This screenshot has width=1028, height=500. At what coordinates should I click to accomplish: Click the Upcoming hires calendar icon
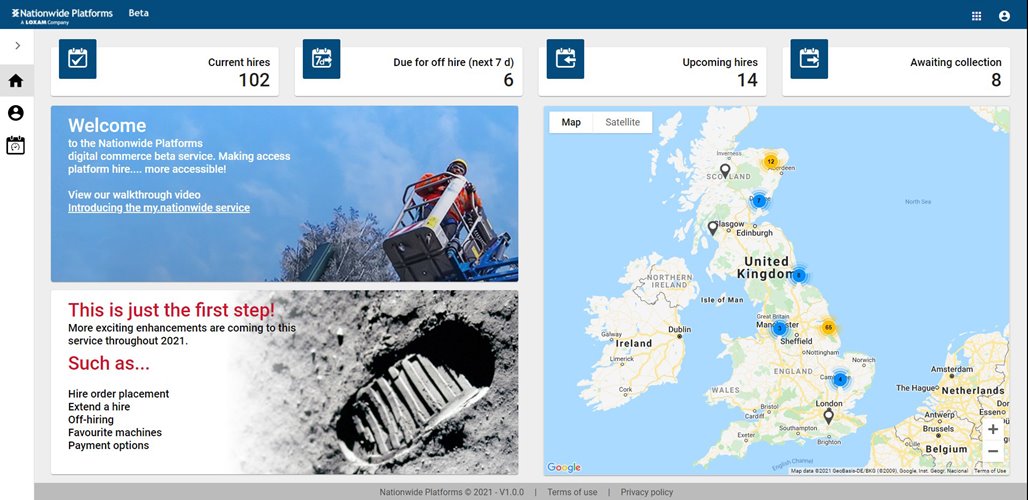[565, 58]
